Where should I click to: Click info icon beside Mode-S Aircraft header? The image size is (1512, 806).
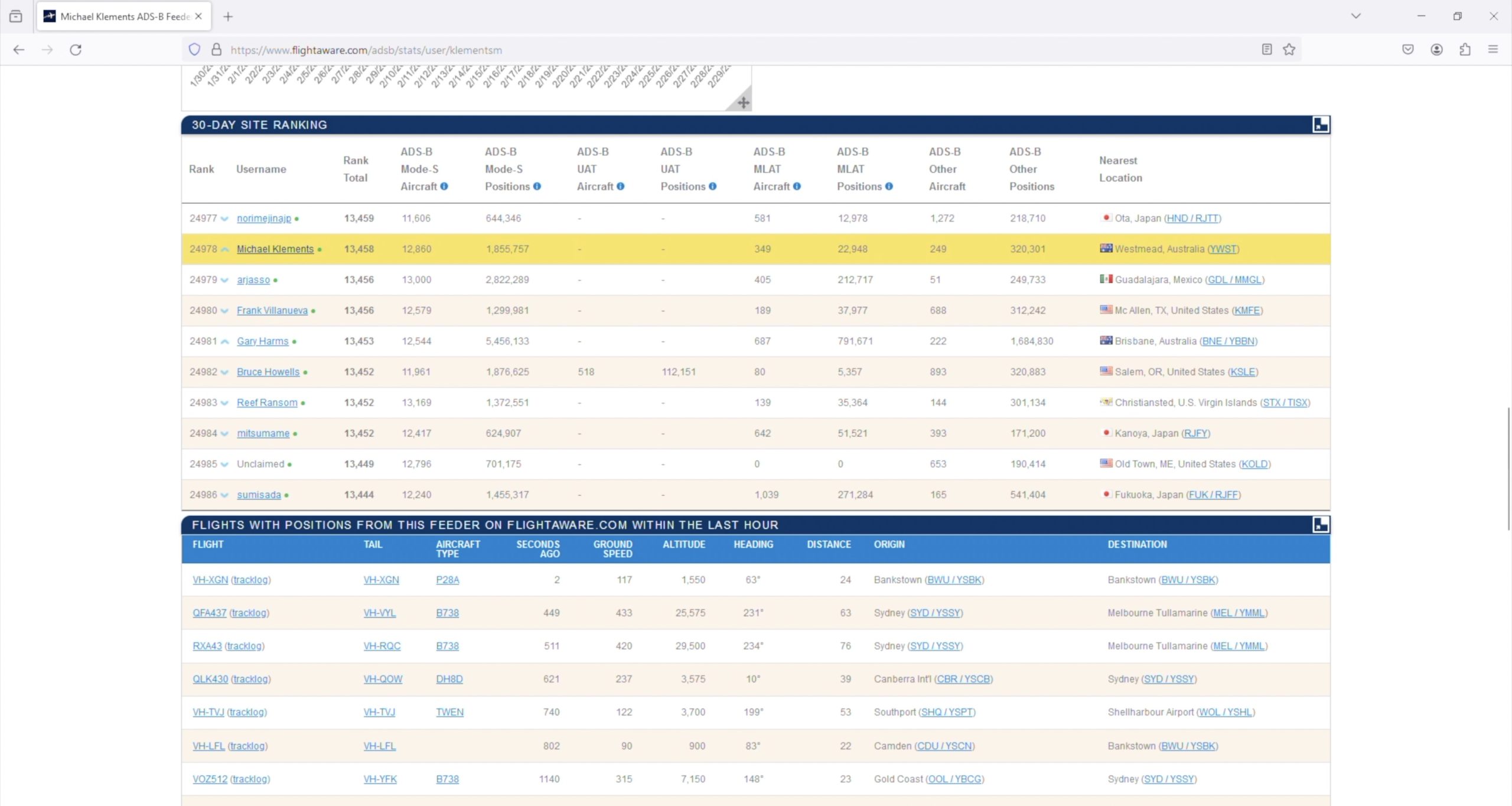click(444, 186)
